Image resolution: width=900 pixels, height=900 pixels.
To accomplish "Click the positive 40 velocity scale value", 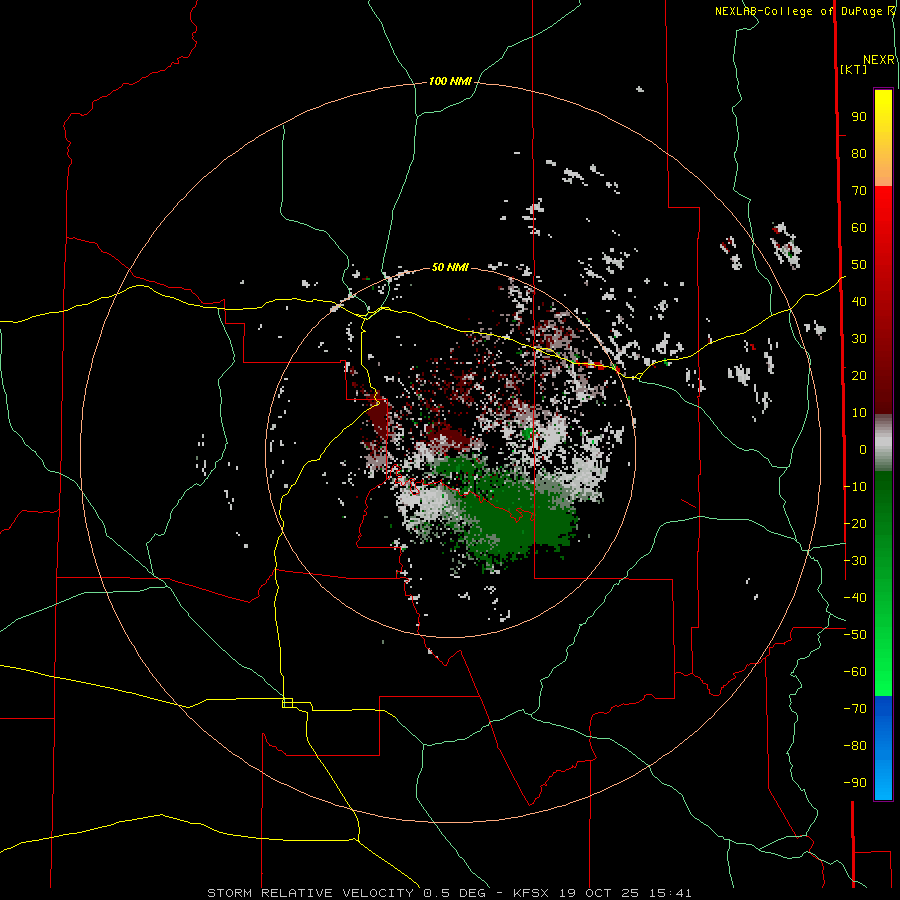I will point(859,302).
